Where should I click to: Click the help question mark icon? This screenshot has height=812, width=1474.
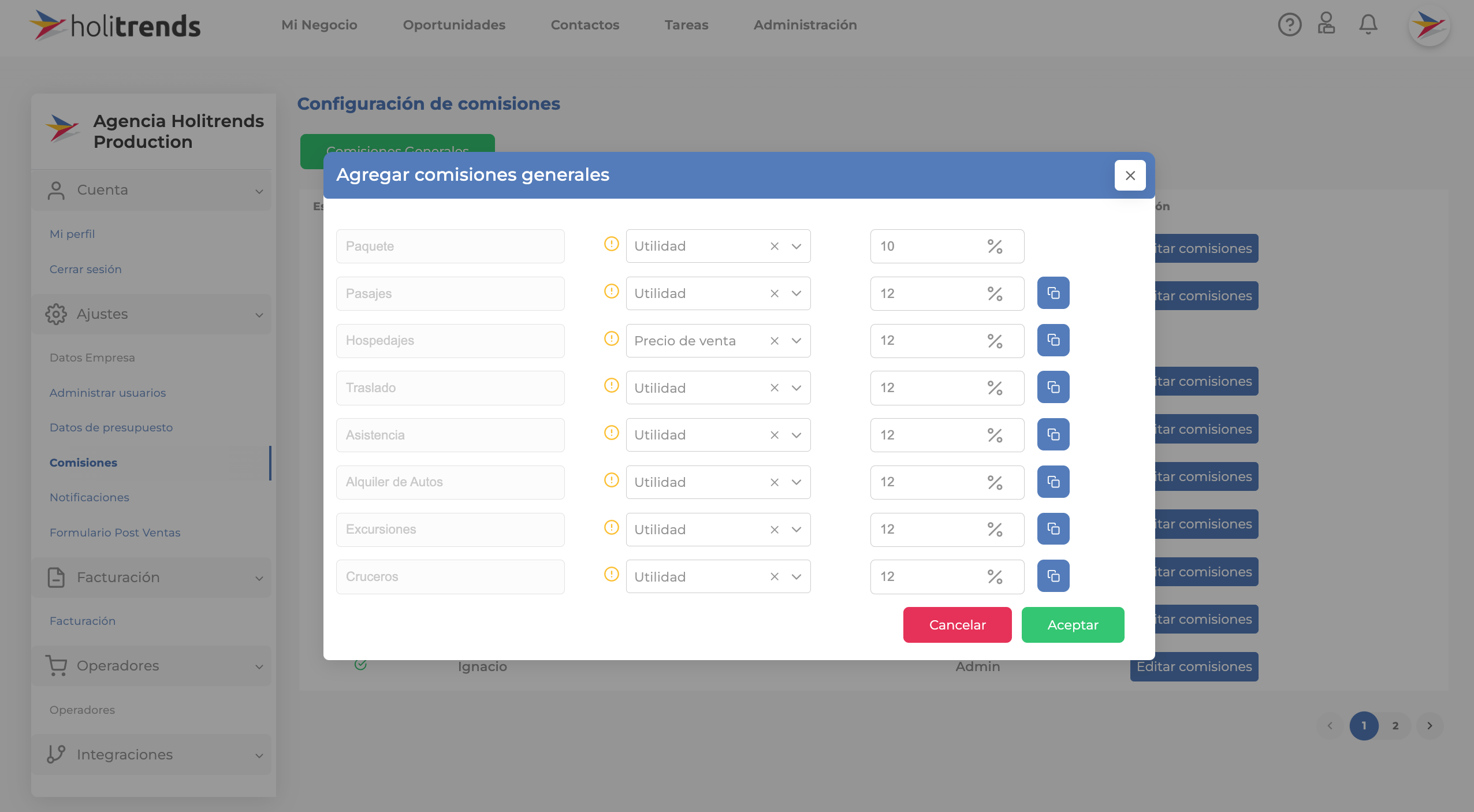tap(1289, 25)
